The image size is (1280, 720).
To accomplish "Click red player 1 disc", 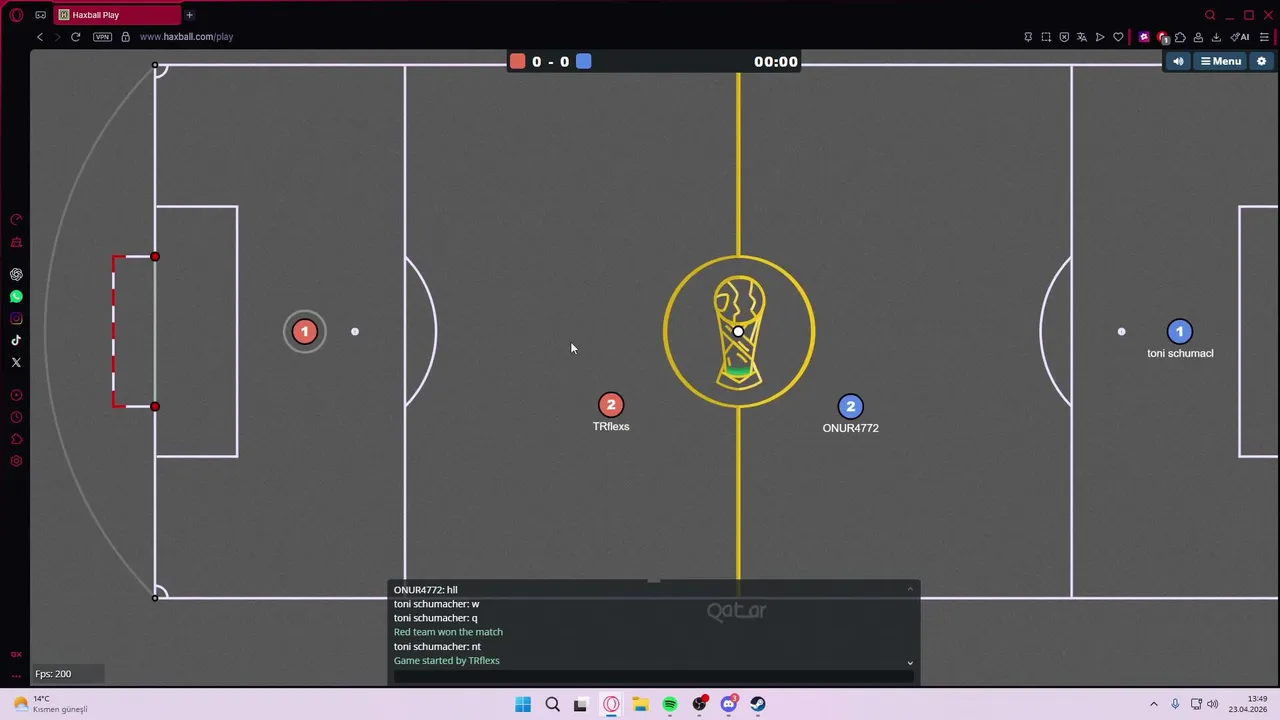I will pos(305,332).
